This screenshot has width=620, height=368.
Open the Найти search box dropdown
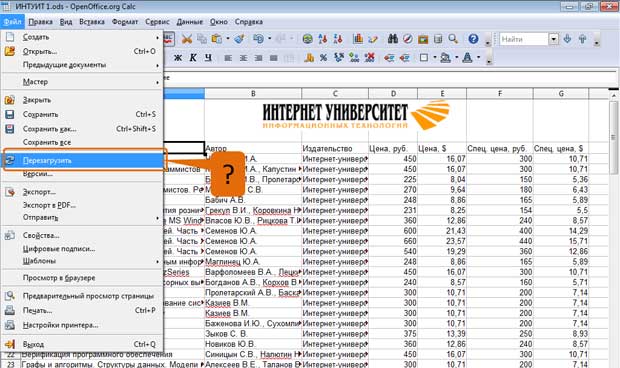tap(554, 39)
